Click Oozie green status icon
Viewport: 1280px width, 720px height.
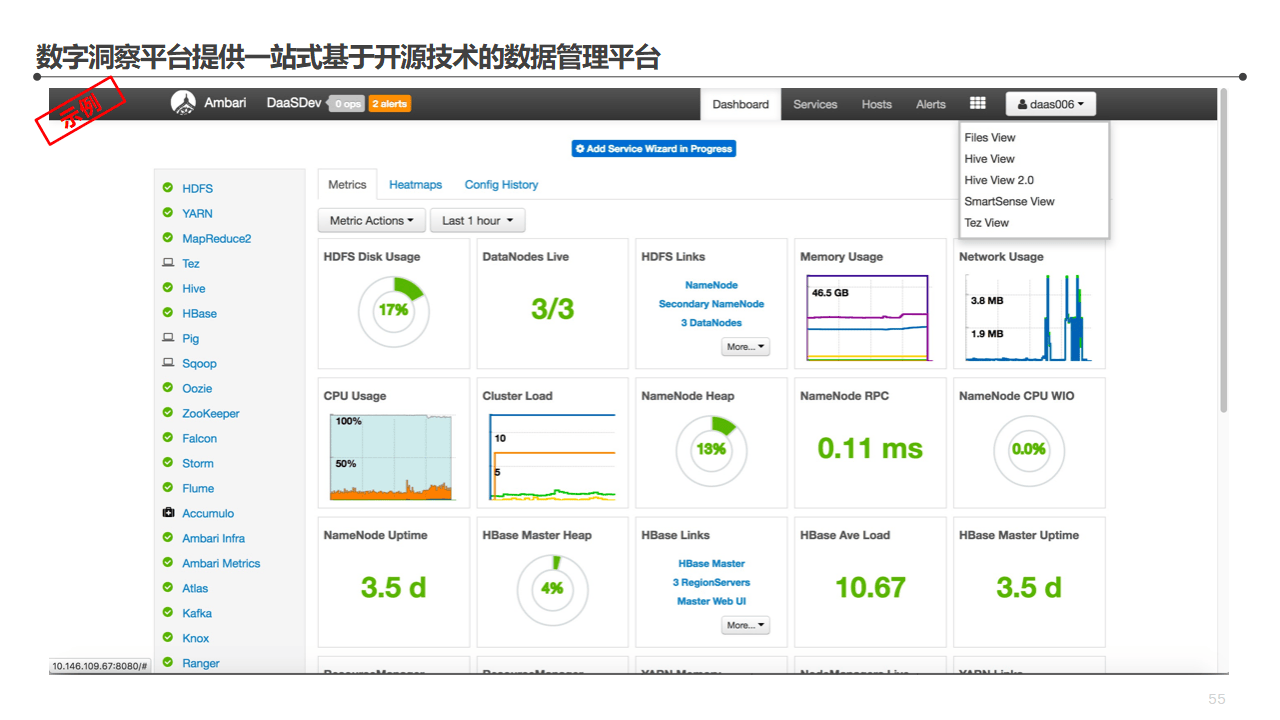point(168,388)
